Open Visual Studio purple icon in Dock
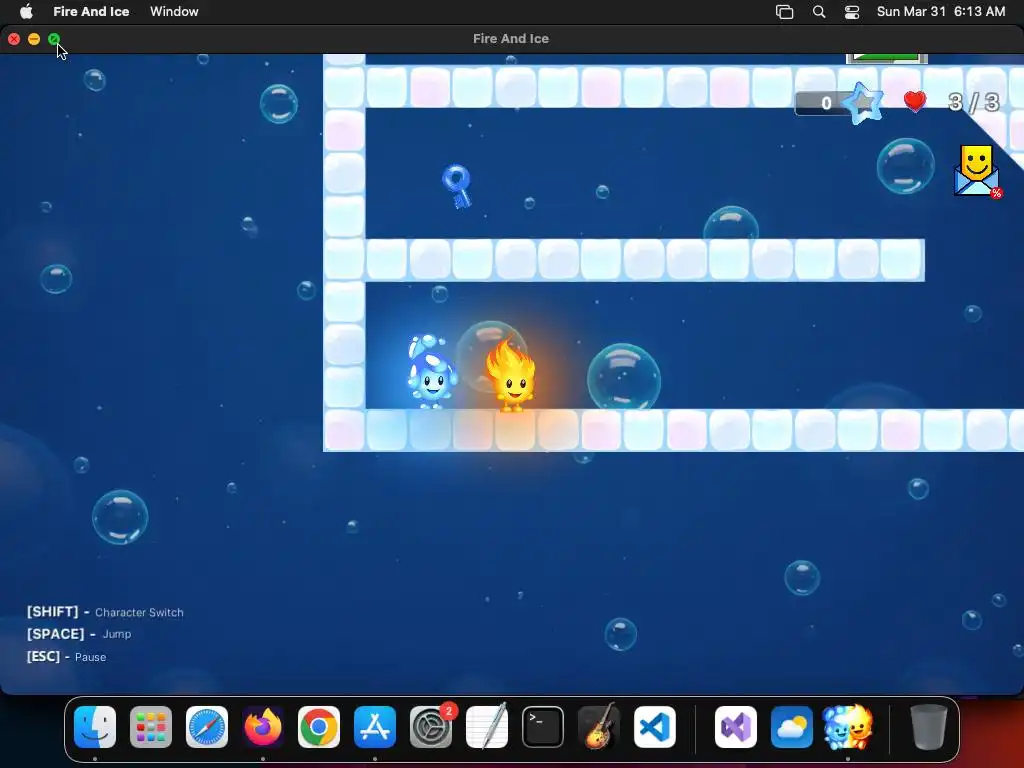Screen dimensions: 1024x768 tap(736, 726)
